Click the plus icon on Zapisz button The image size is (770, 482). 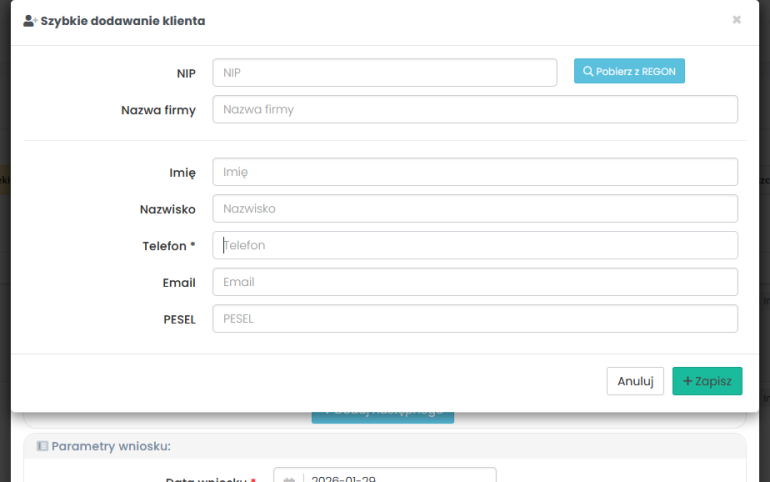tap(687, 381)
